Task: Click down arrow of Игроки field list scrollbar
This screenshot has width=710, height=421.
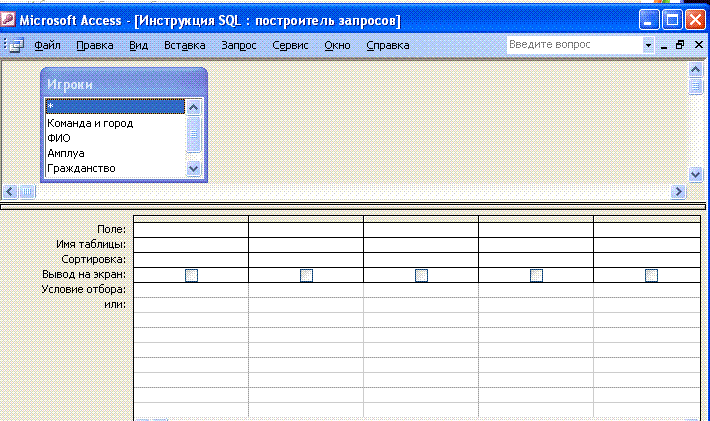Action: [x=193, y=168]
